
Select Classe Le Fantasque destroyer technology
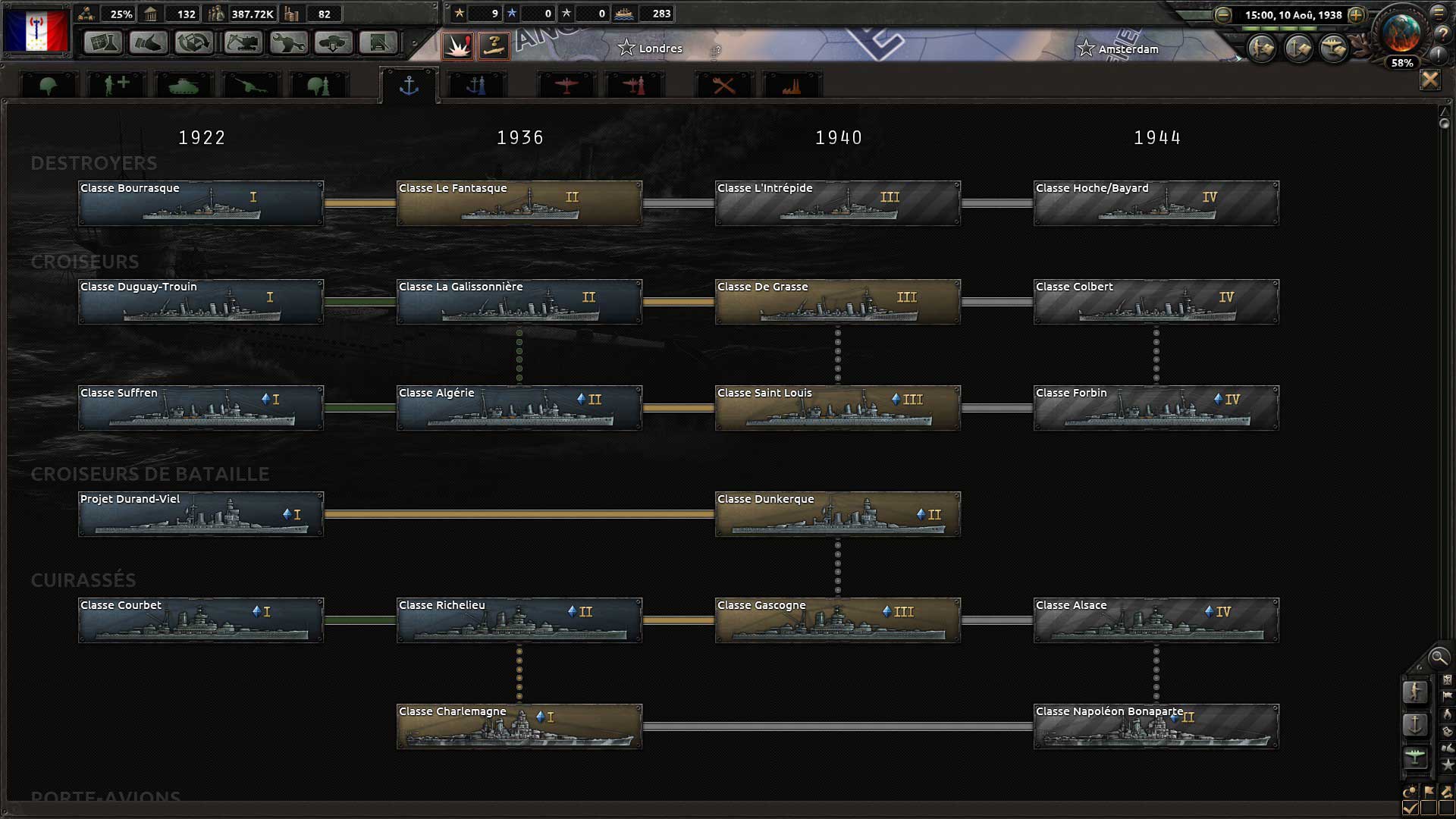coord(519,202)
